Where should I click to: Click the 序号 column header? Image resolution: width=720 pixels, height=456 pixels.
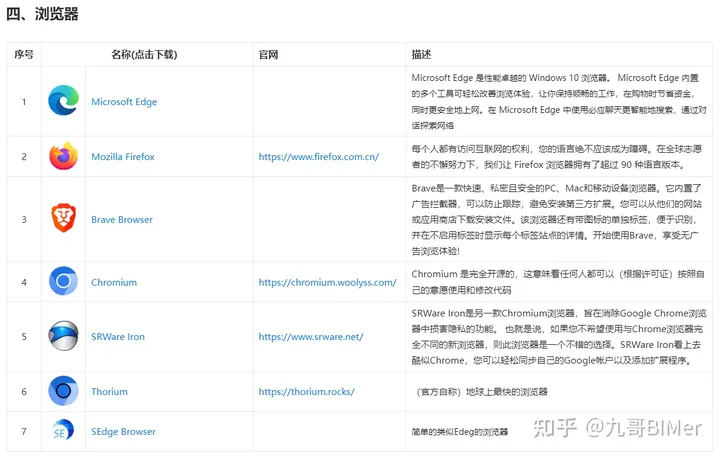24,55
